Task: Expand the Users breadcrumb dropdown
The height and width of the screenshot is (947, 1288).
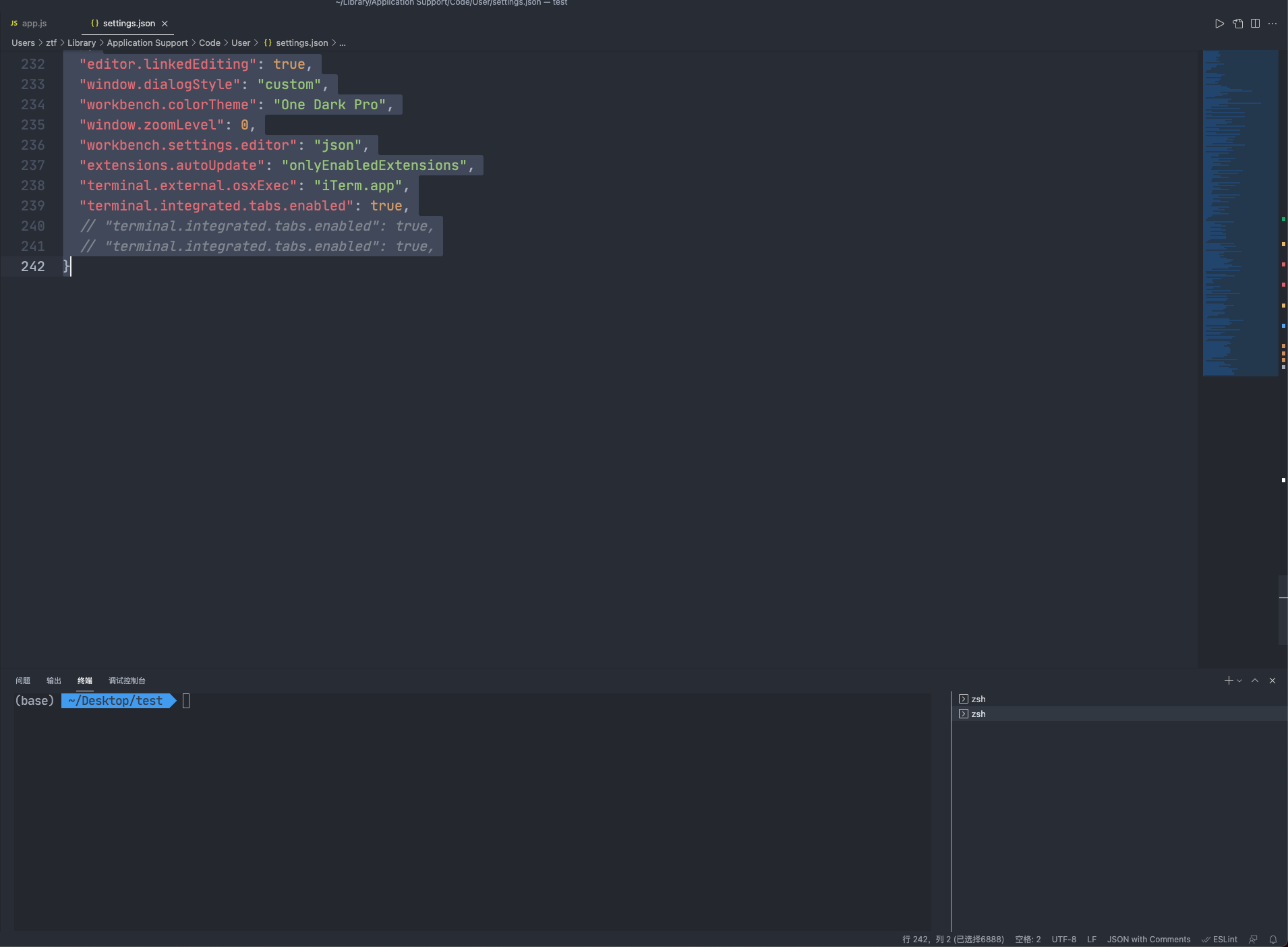Action: pos(24,42)
